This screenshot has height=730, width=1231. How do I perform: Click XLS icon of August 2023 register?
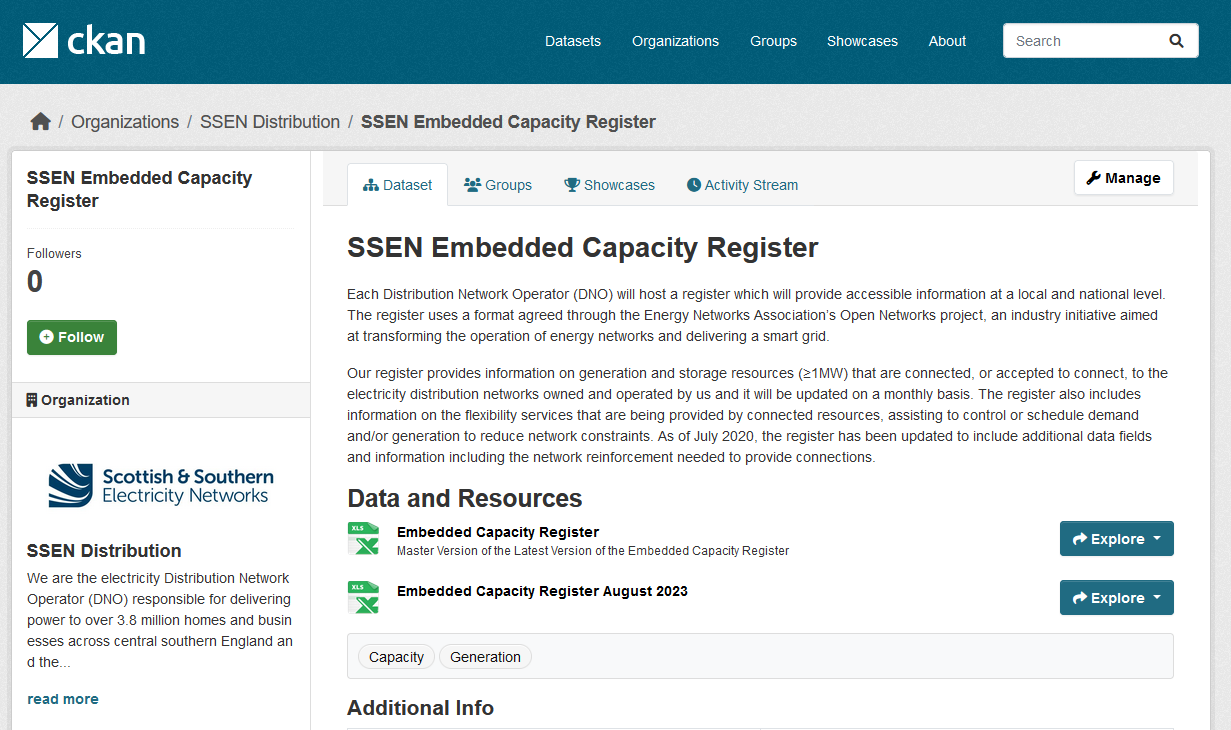[363, 597]
